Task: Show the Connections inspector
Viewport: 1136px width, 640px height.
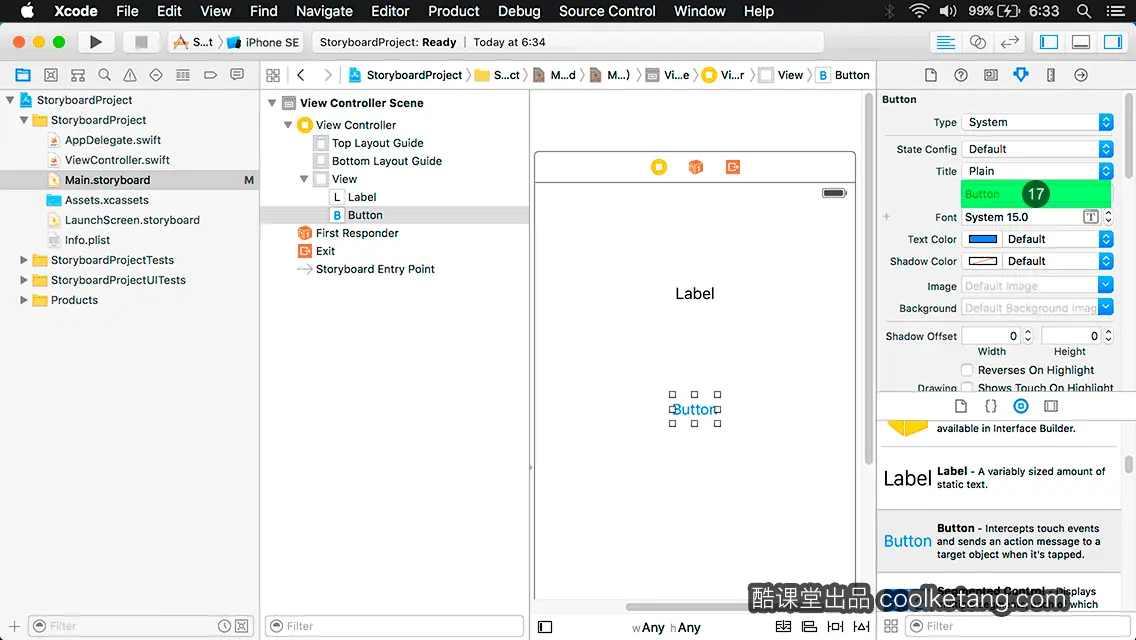Action: tap(1081, 75)
